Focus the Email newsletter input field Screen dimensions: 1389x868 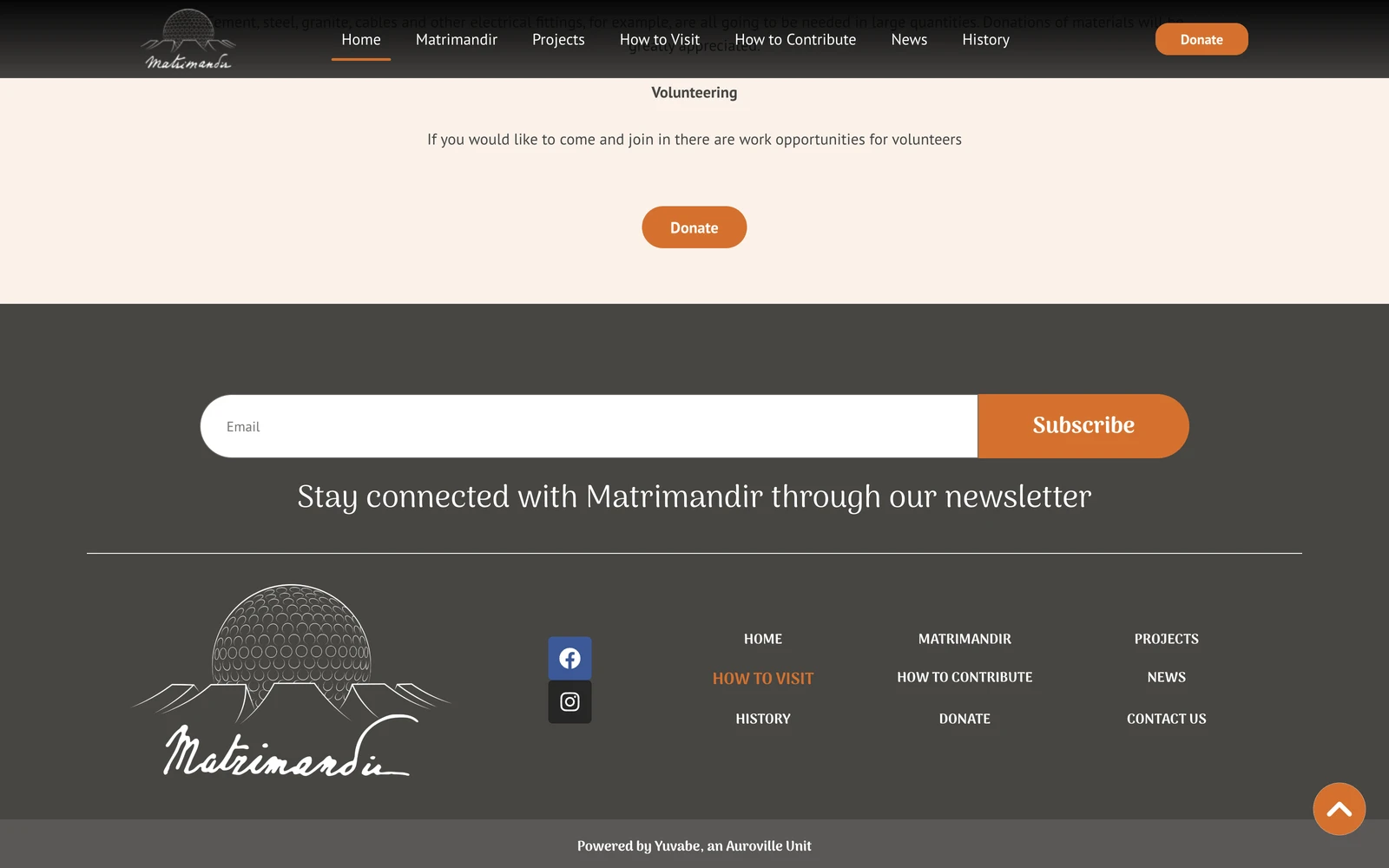tap(589, 426)
